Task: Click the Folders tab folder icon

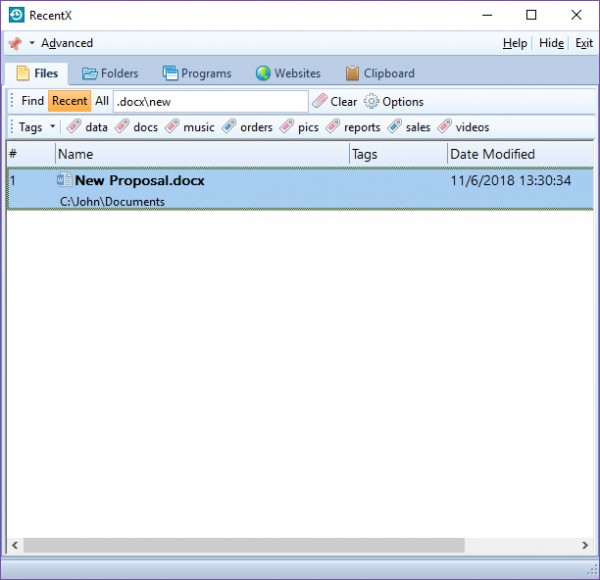Action: coord(90,73)
